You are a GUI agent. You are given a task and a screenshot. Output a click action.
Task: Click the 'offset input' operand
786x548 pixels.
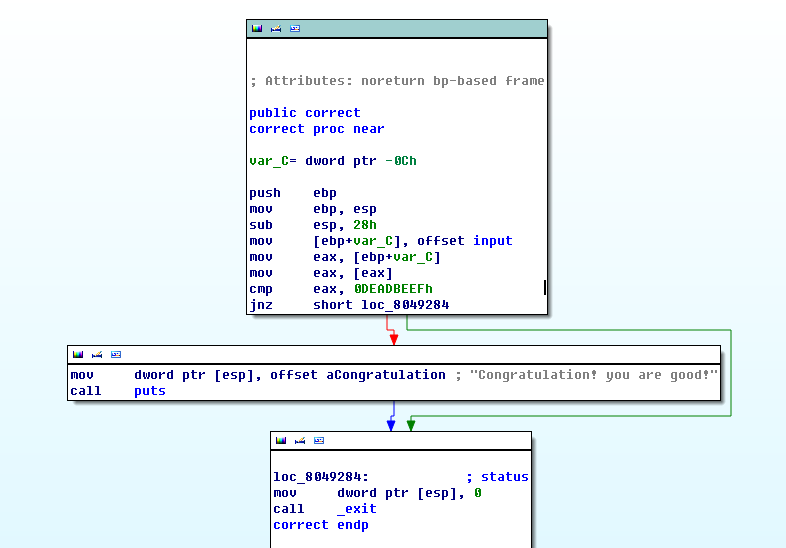(465, 241)
